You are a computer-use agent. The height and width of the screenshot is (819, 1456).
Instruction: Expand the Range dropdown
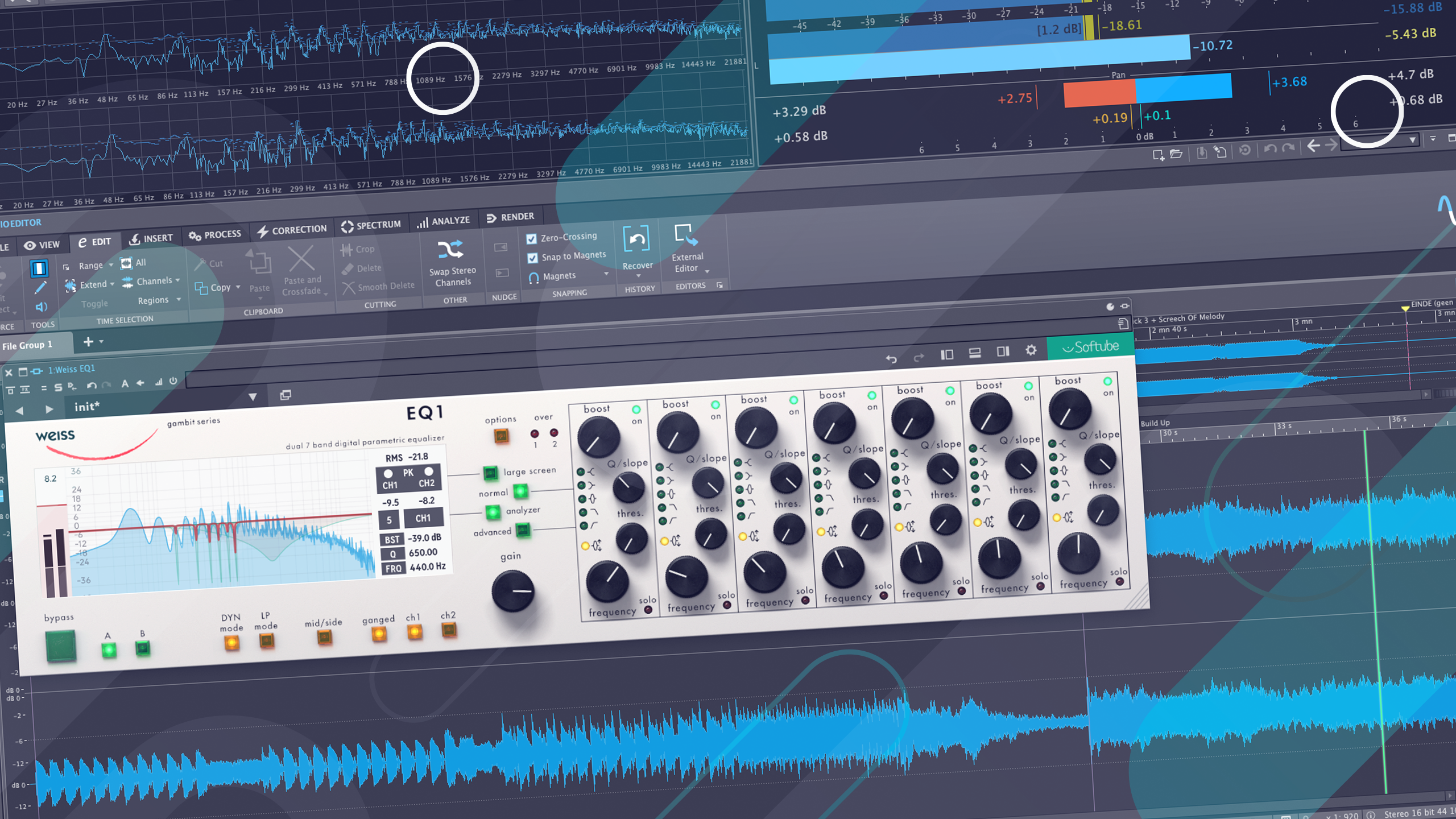pos(111,265)
